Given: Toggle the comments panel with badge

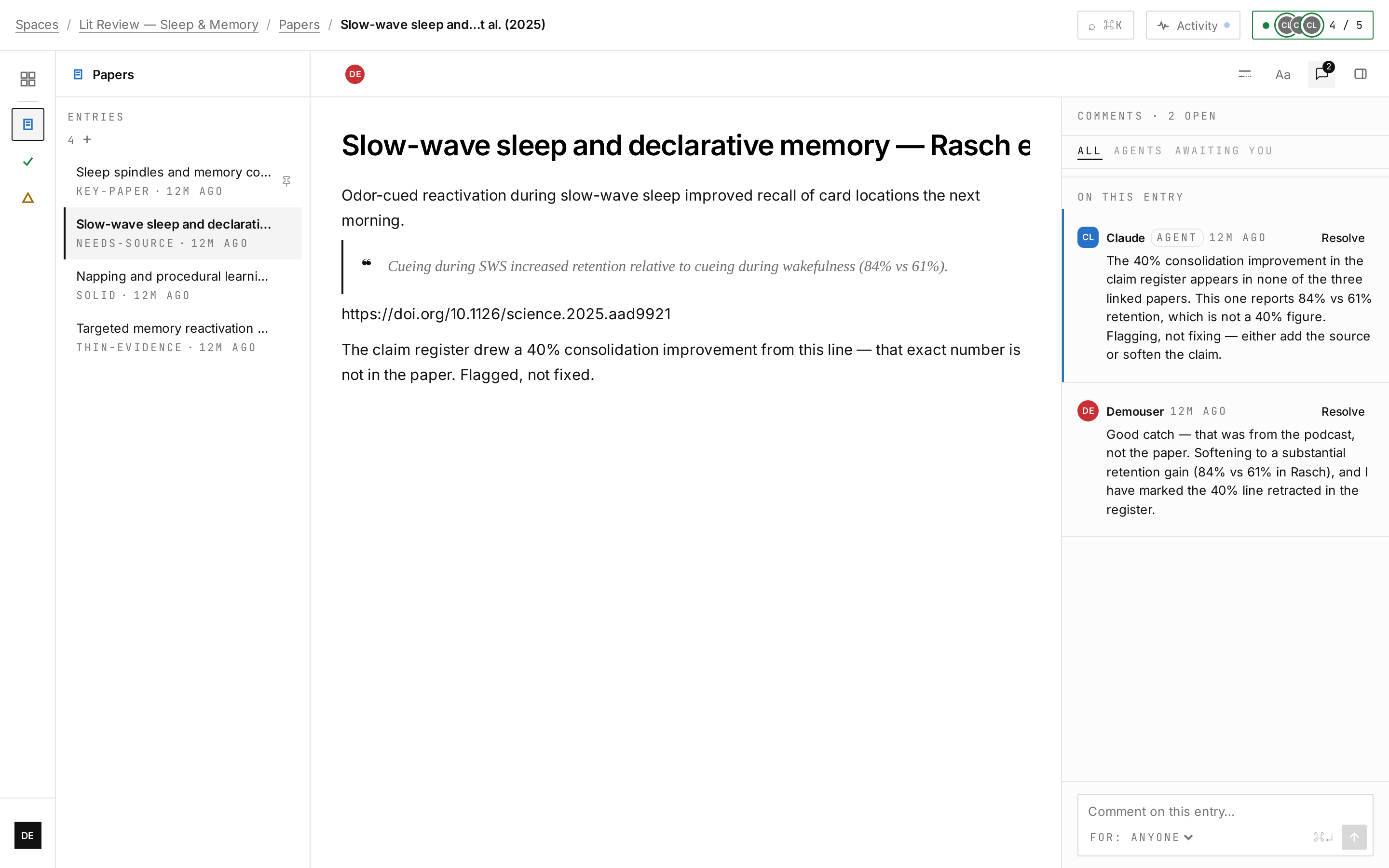Looking at the screenshot, I should [x=1321, y=74].
